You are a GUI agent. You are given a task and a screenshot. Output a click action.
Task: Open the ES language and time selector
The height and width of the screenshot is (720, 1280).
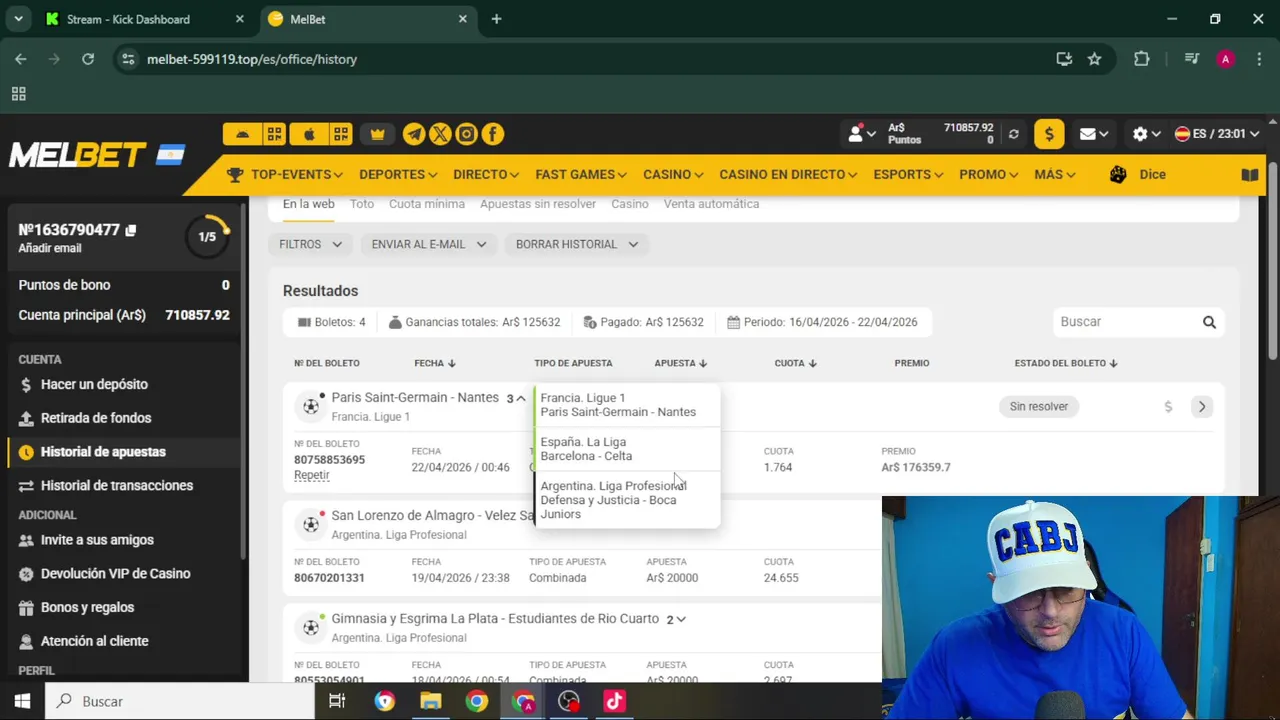pos(1216,134)
